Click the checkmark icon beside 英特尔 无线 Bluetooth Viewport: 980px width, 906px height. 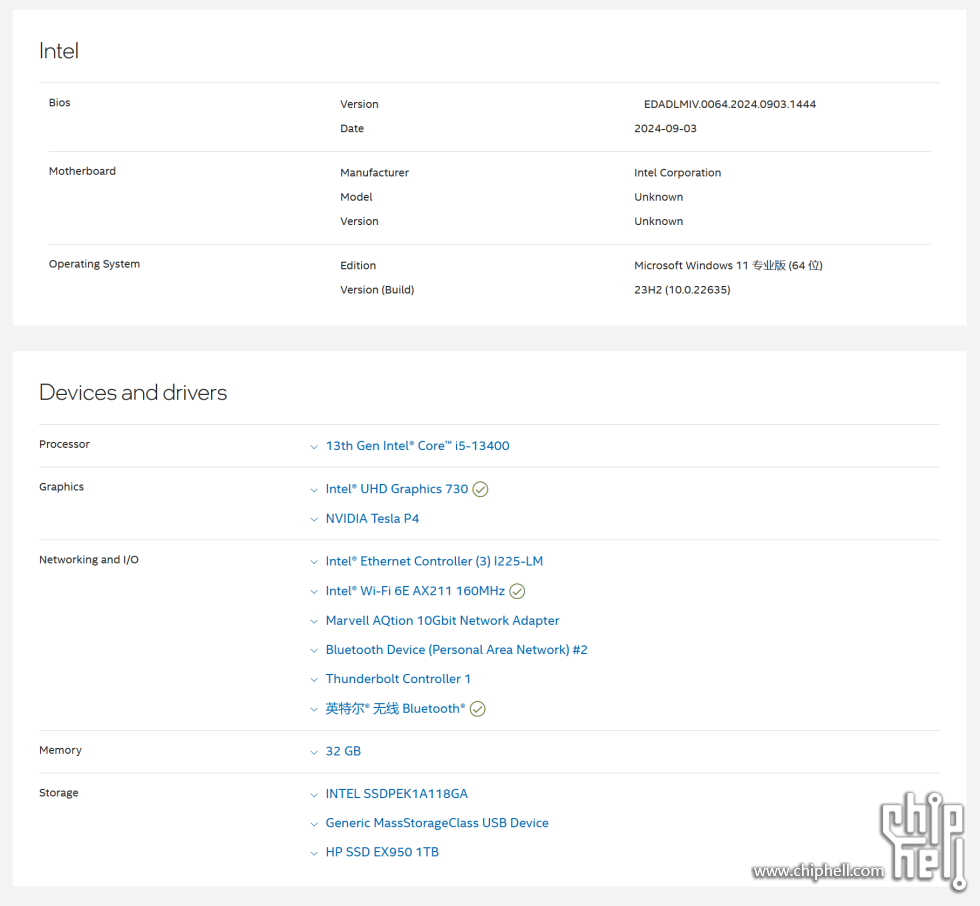tap(478, 709)
